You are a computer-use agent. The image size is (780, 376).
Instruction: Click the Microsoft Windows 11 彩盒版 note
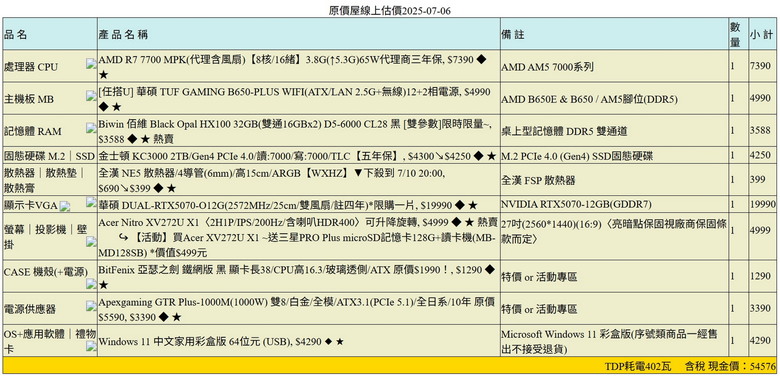point(610,341)
